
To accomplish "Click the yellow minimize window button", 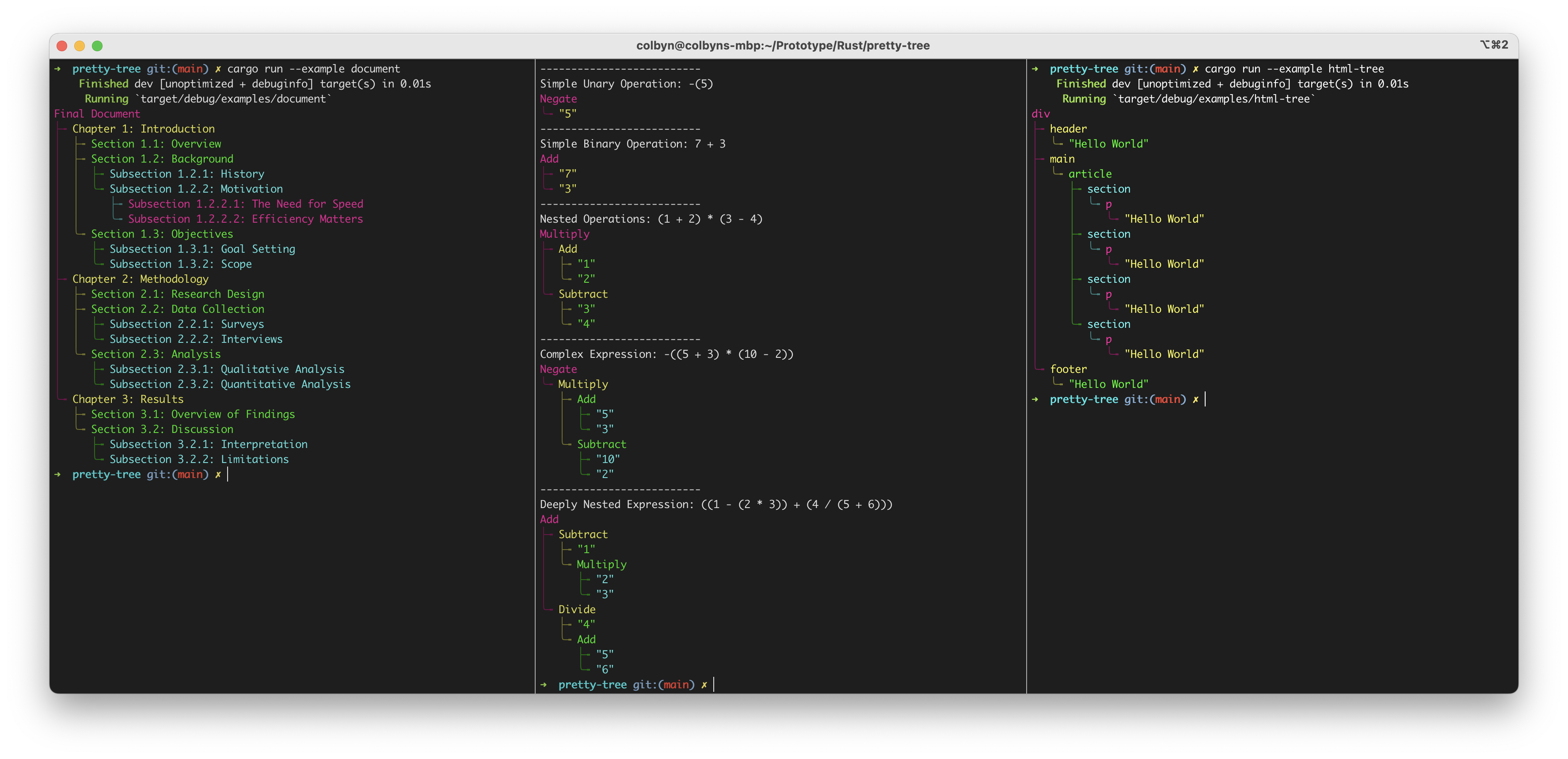I will click(x=79, y=46).
